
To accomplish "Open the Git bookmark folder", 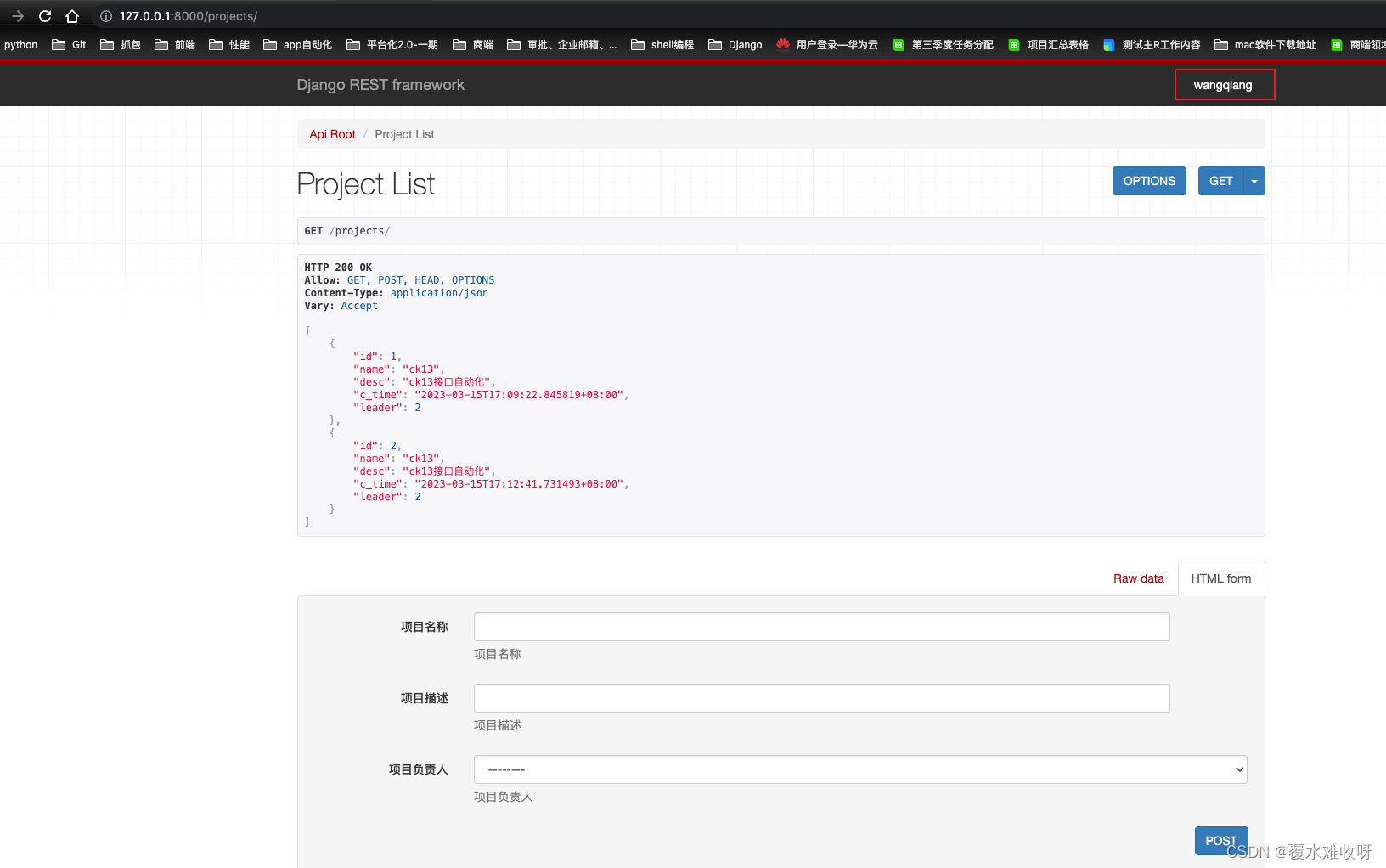I will (x=69, y=45).
